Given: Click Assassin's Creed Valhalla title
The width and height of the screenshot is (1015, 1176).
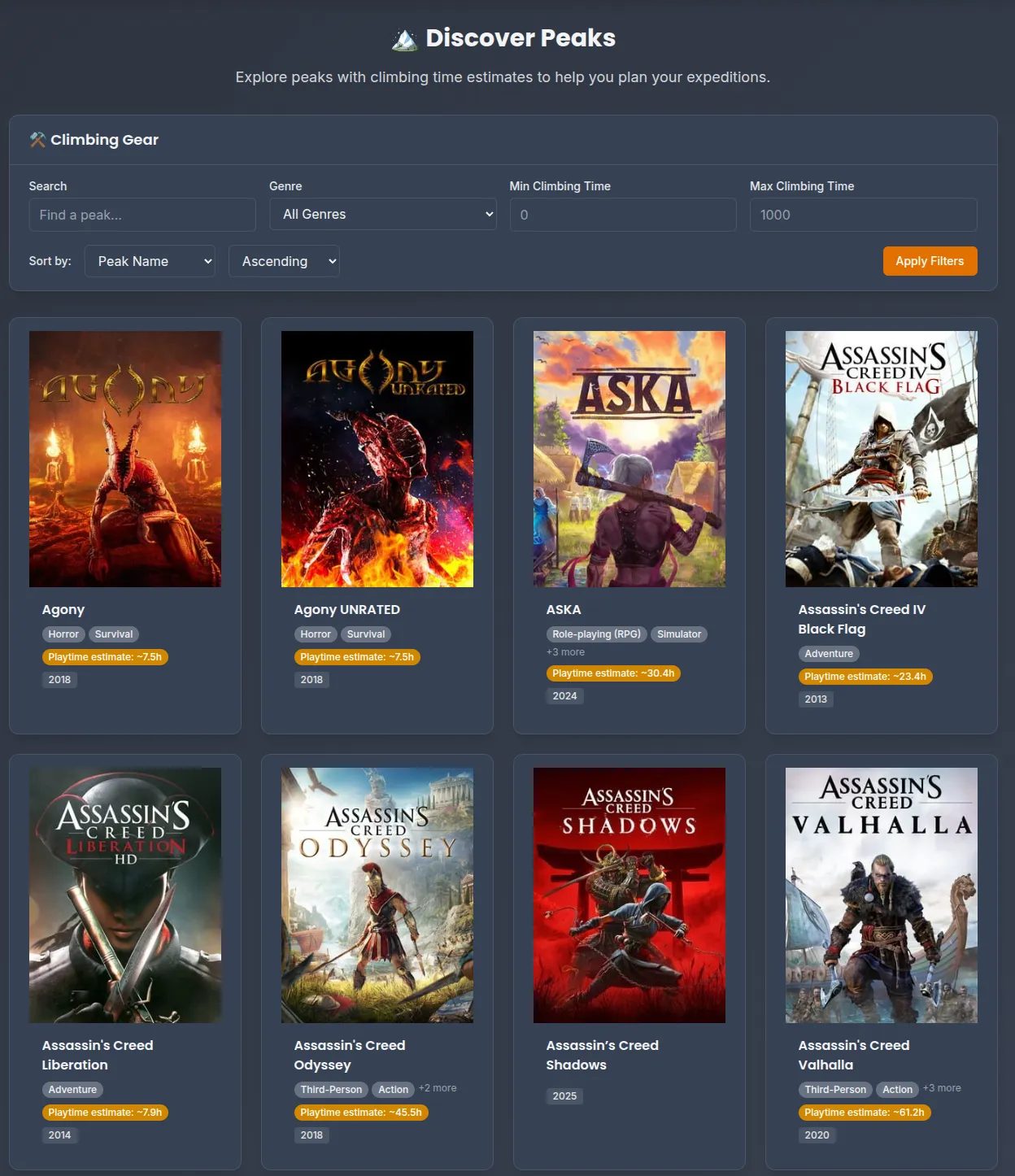Looking at the screenshot, I should click(x=854, y=1055).
